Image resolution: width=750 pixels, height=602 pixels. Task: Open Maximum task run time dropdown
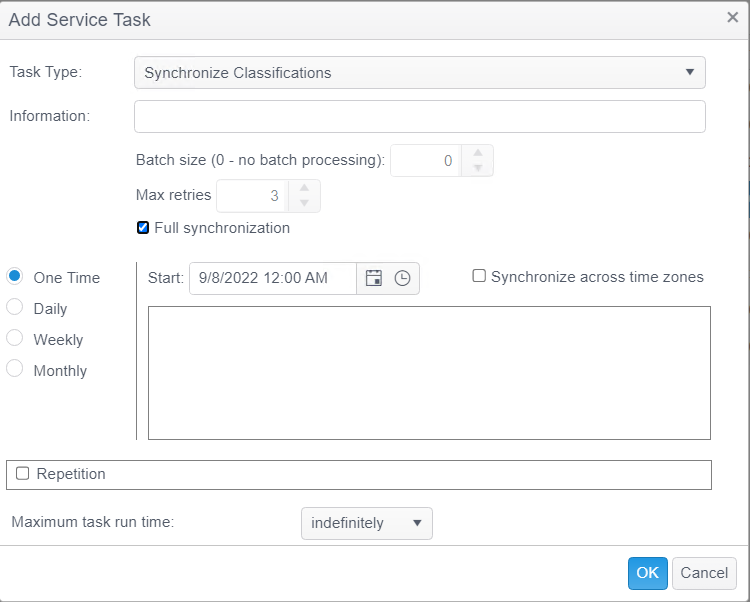pyautogui.click(x=366, y=523)
